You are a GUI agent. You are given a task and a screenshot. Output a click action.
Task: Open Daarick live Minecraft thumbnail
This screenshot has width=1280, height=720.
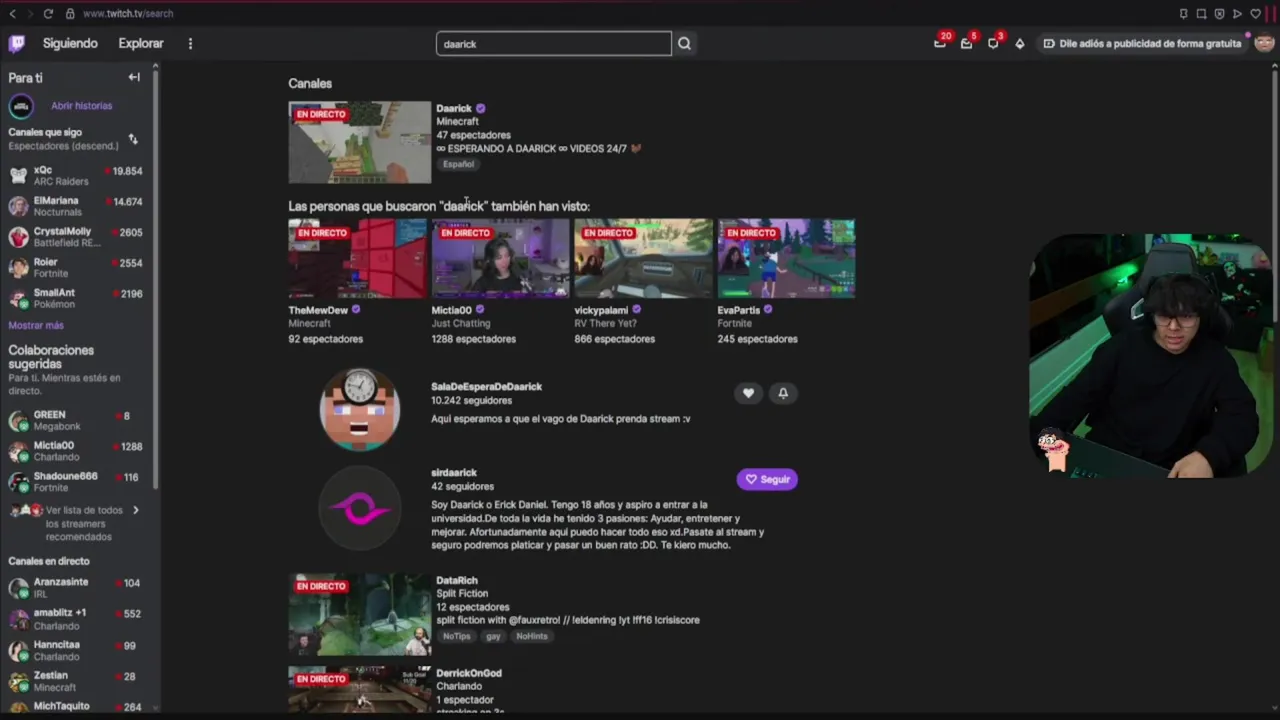tap(360, 142)
